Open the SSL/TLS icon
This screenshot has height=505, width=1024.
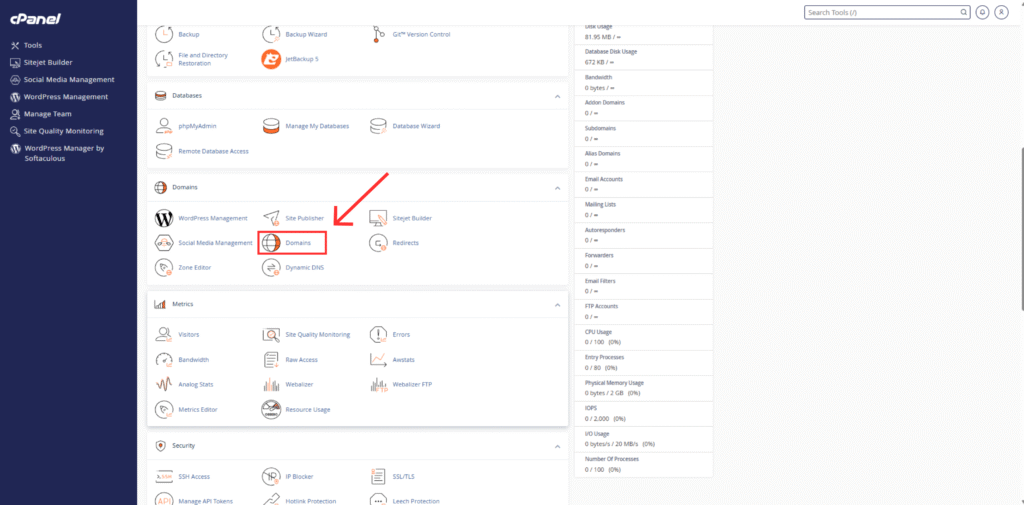click(378, 476)
